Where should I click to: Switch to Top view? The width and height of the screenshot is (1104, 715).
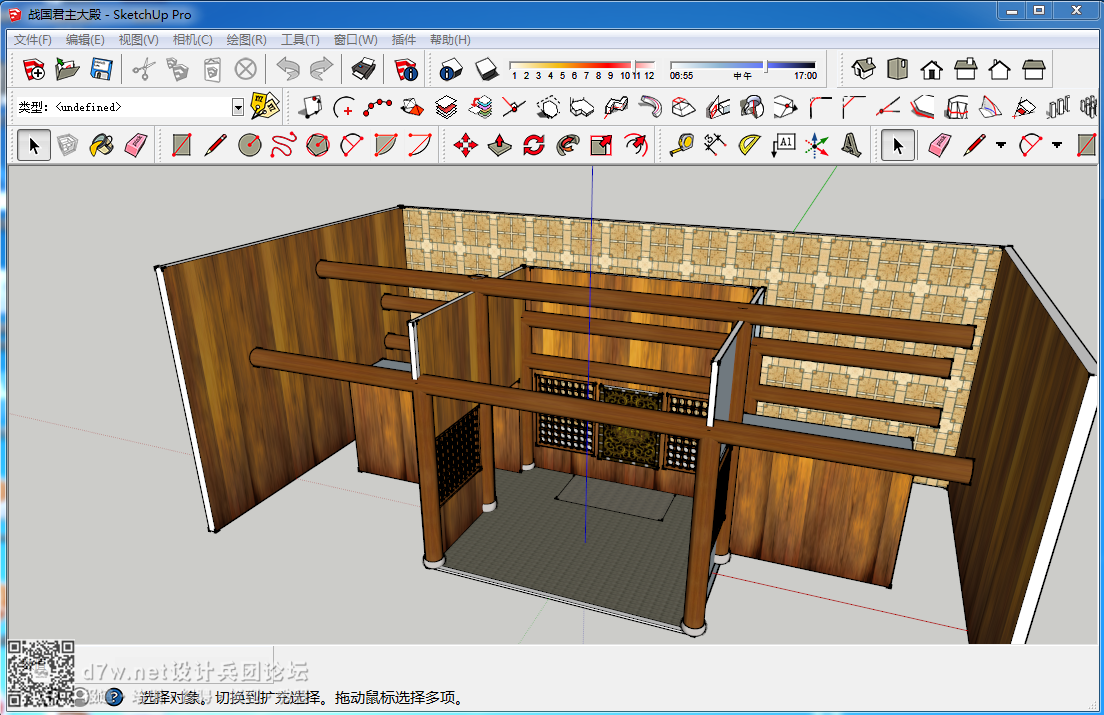tap(898, 69)
